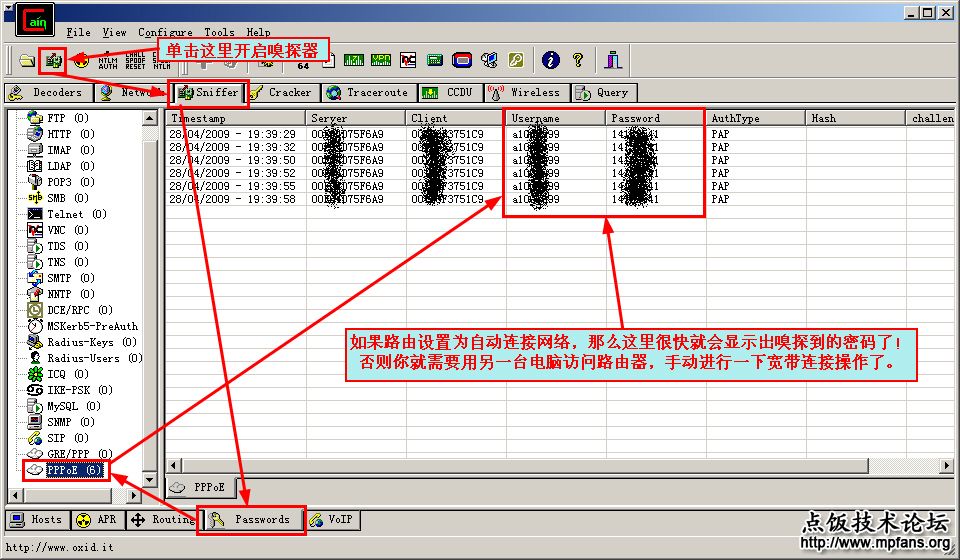This screenshot has width=960, height=560.
Task: Switch to the Wireless tab
Action: click(527, 92)
